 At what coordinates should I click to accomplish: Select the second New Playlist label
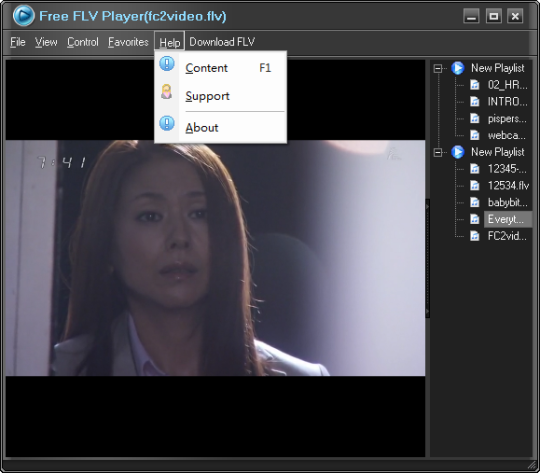coord(498,152)
